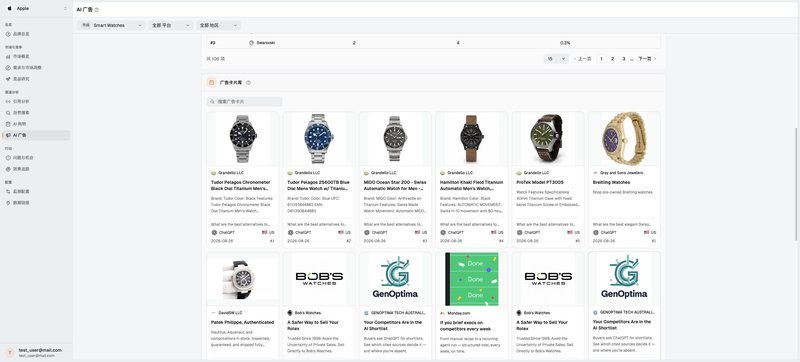The height and width of the screenshot is (362, 800).
Task: Click test_user@mail.com account name
Action: coord(40,350)
